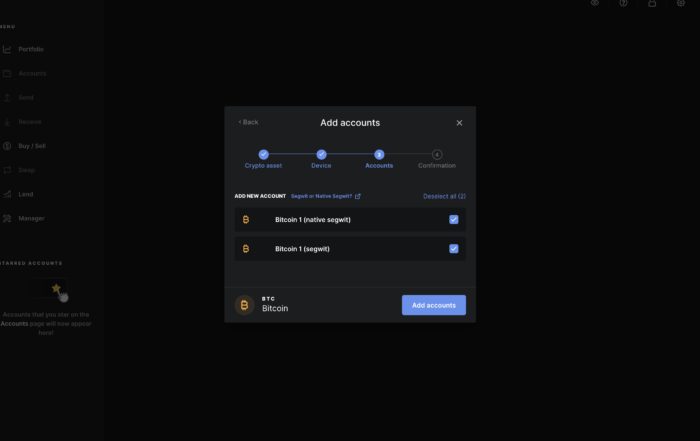
Task: Click the Crypto asset step circle
Action: click(x=263, y=154)
